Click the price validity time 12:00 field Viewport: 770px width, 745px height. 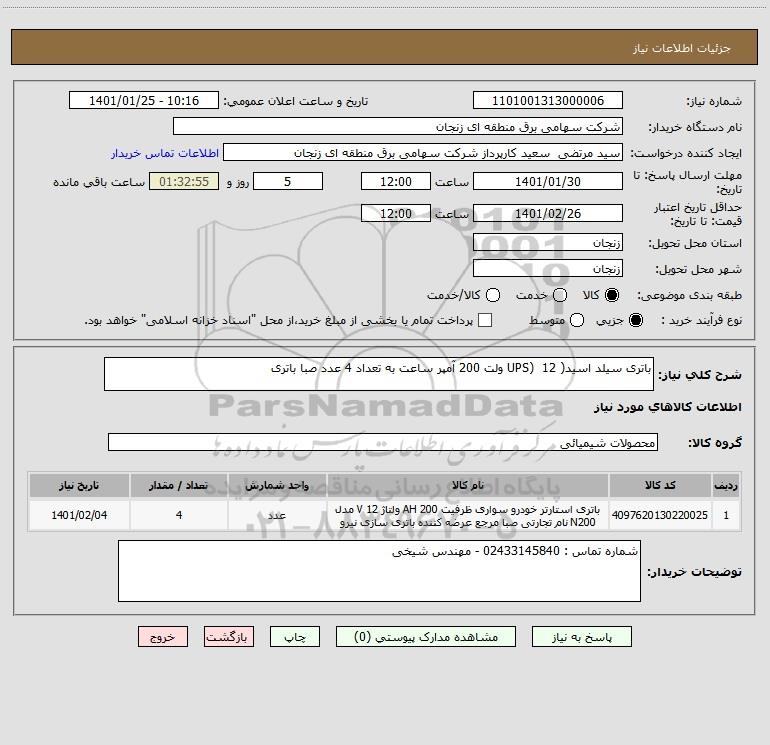[396, 213]
